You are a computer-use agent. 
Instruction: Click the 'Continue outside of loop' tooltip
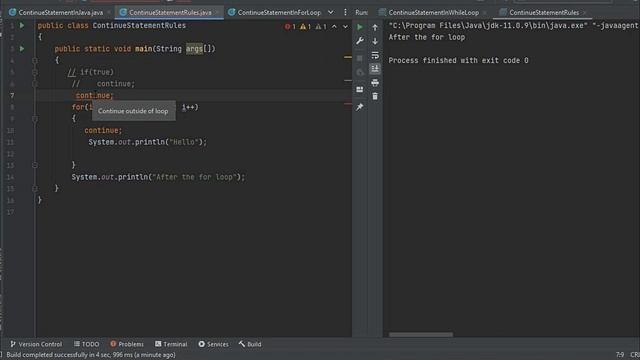133,111
